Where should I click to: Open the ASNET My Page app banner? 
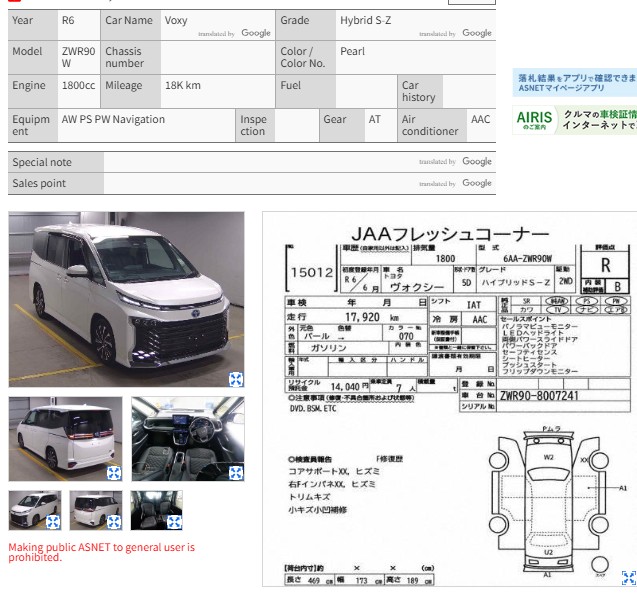click(x=574, y=82)
